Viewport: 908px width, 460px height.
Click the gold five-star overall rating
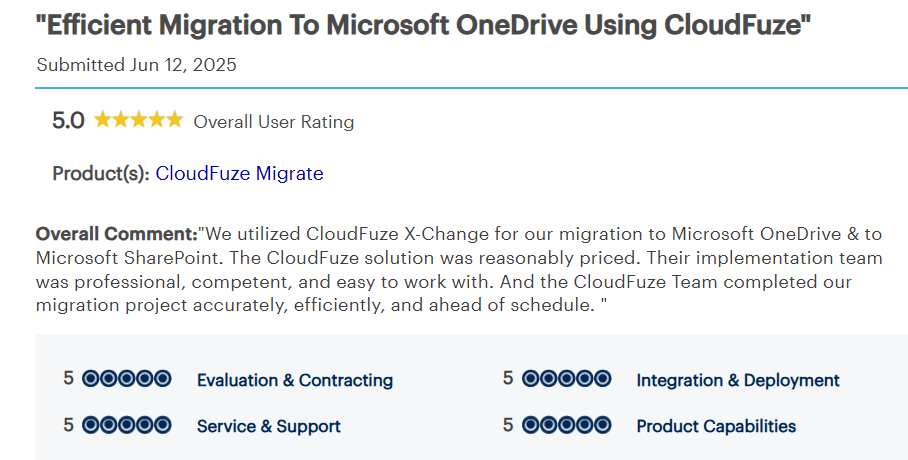tap(138, 121)
